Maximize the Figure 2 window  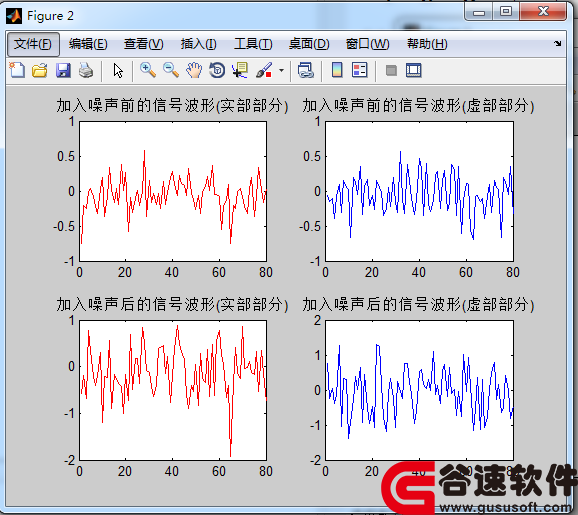tap(506, 12)
